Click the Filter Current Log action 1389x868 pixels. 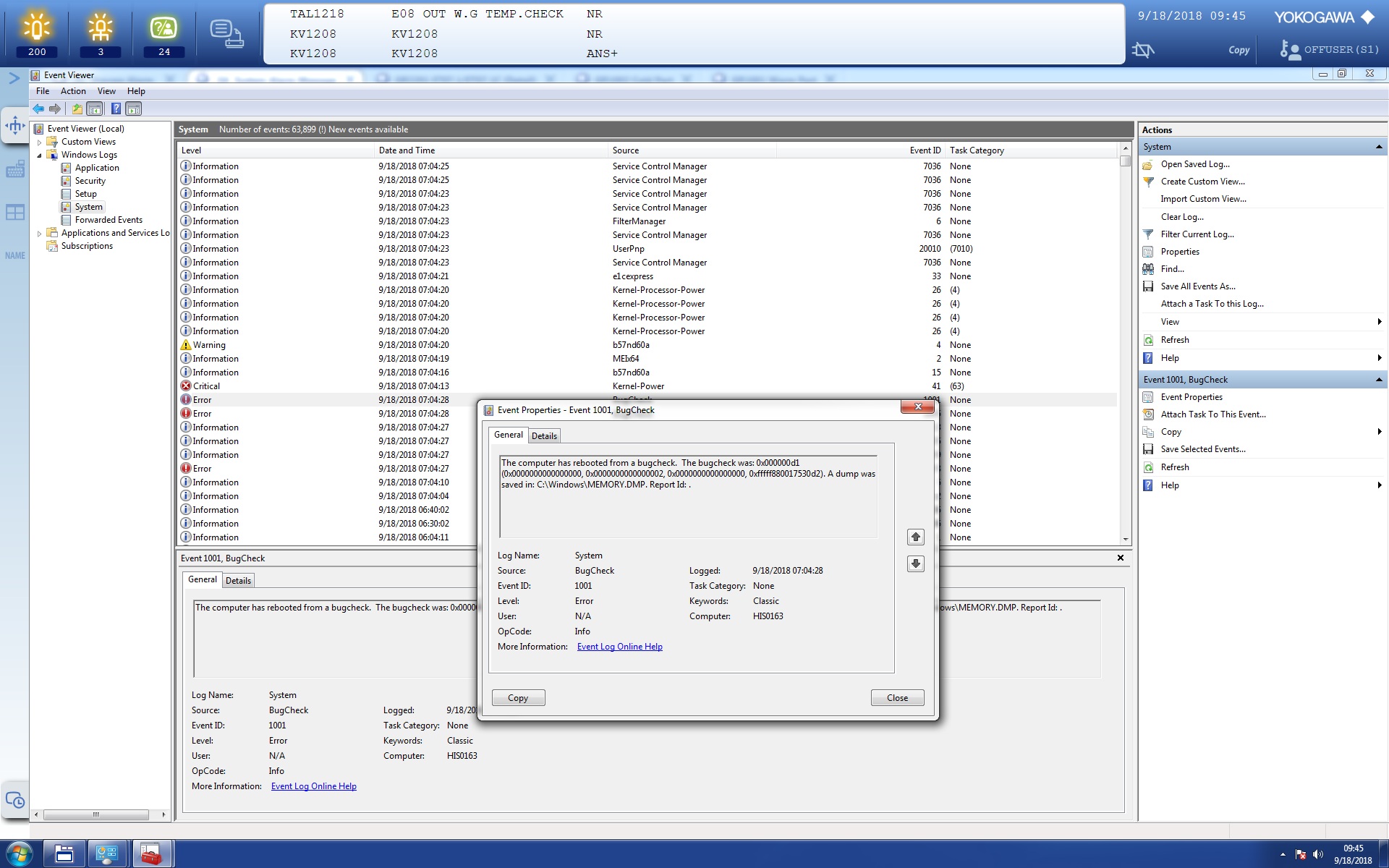(1197, 234)
